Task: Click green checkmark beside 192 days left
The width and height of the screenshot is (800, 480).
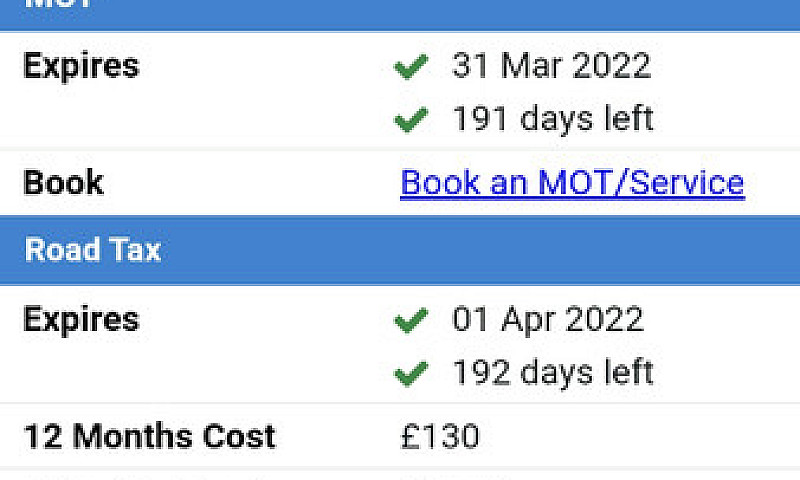Action: pyautogui.click(x=411, y=373)
